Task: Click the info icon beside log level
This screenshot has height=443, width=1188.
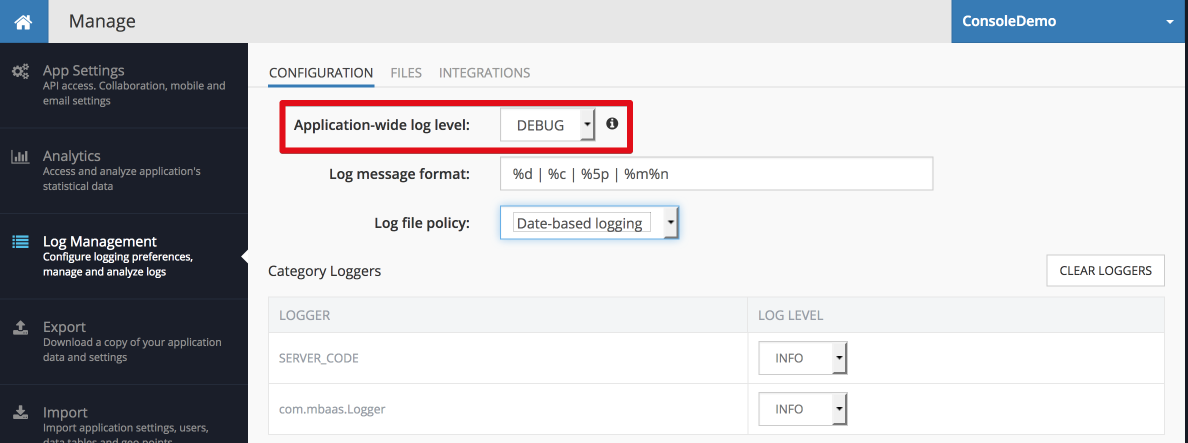Action: [x=612, y=123]
